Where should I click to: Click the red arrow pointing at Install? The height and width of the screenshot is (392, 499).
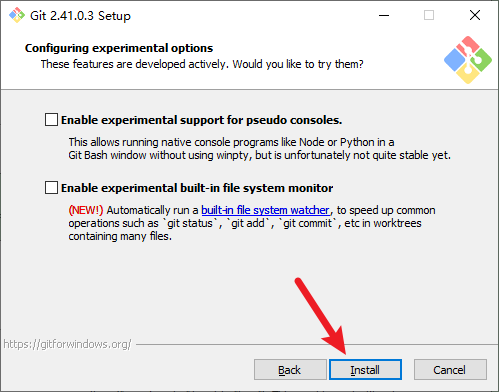click(321, 316)
